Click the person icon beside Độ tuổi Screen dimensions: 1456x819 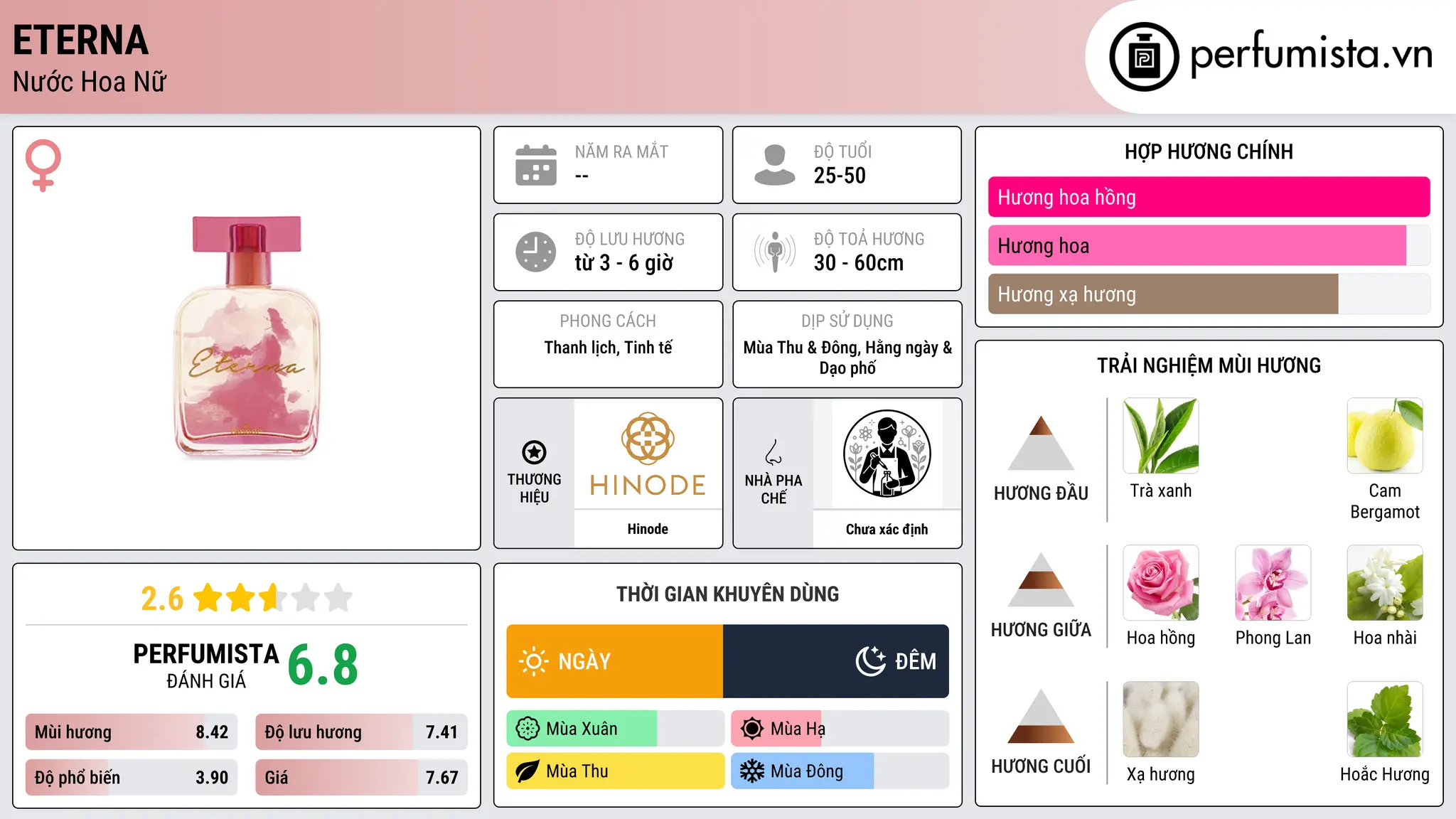point(775,165)
